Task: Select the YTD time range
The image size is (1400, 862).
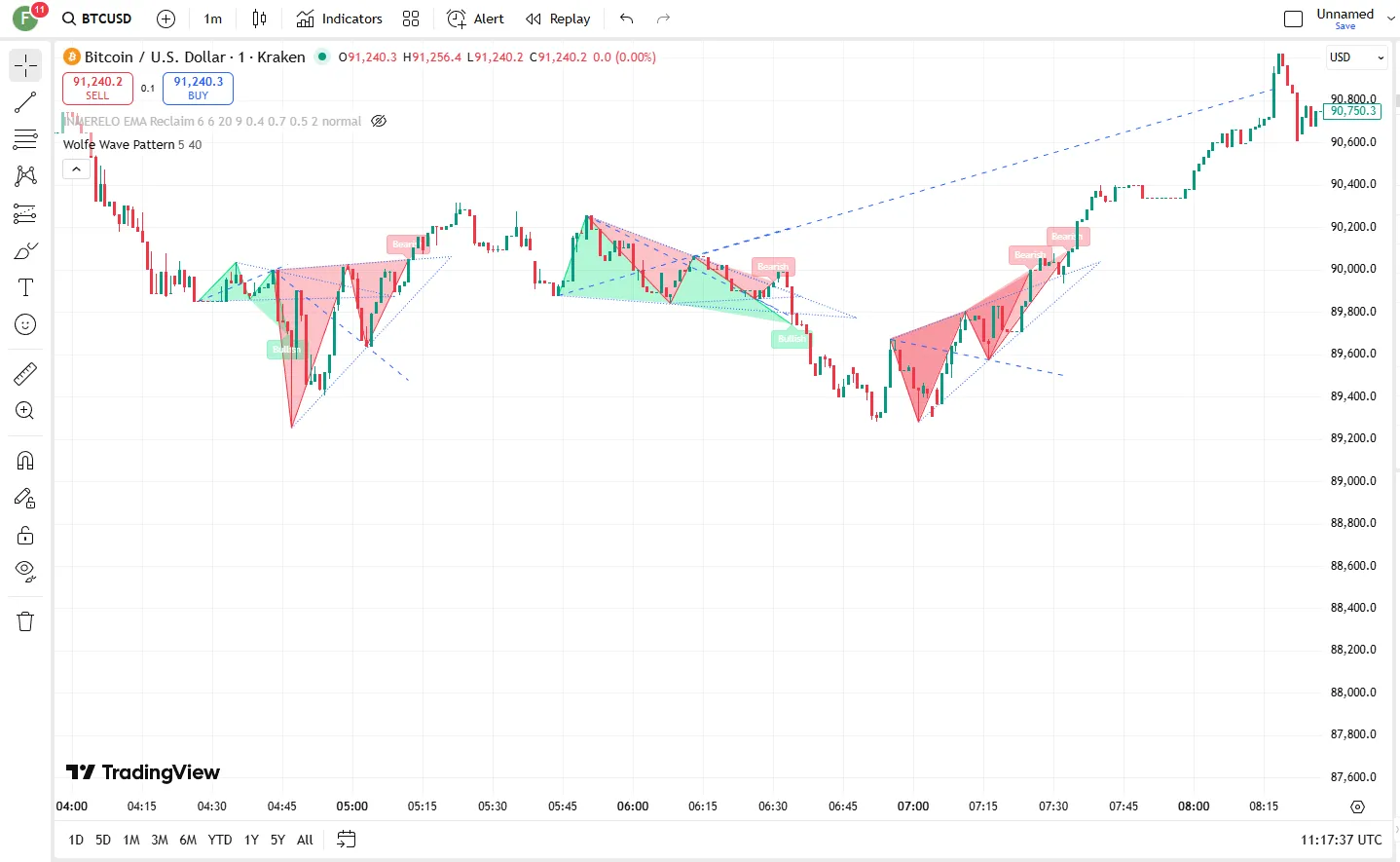Action: point(220,840)
